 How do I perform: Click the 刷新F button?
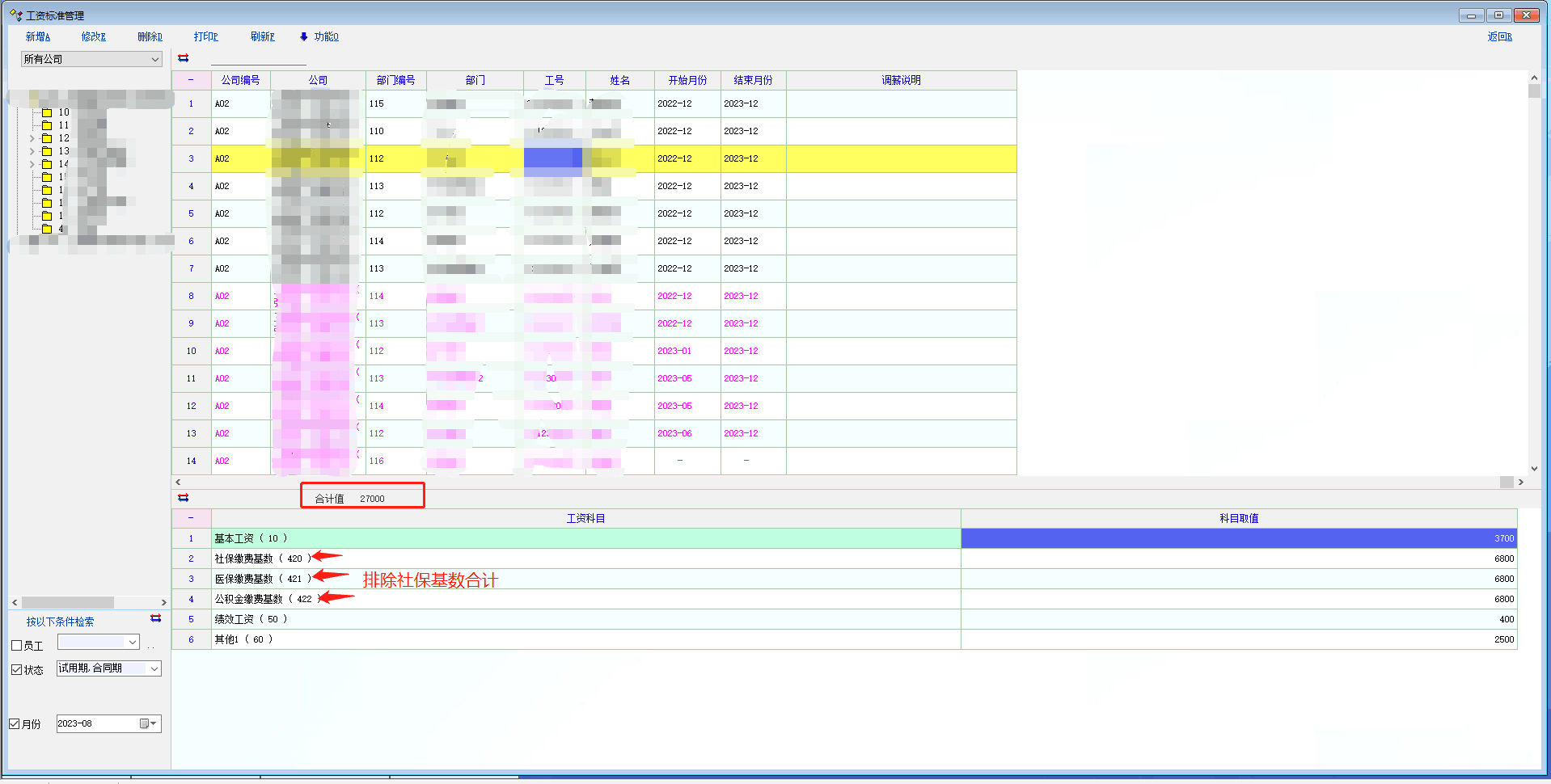[x=262, y=36]
